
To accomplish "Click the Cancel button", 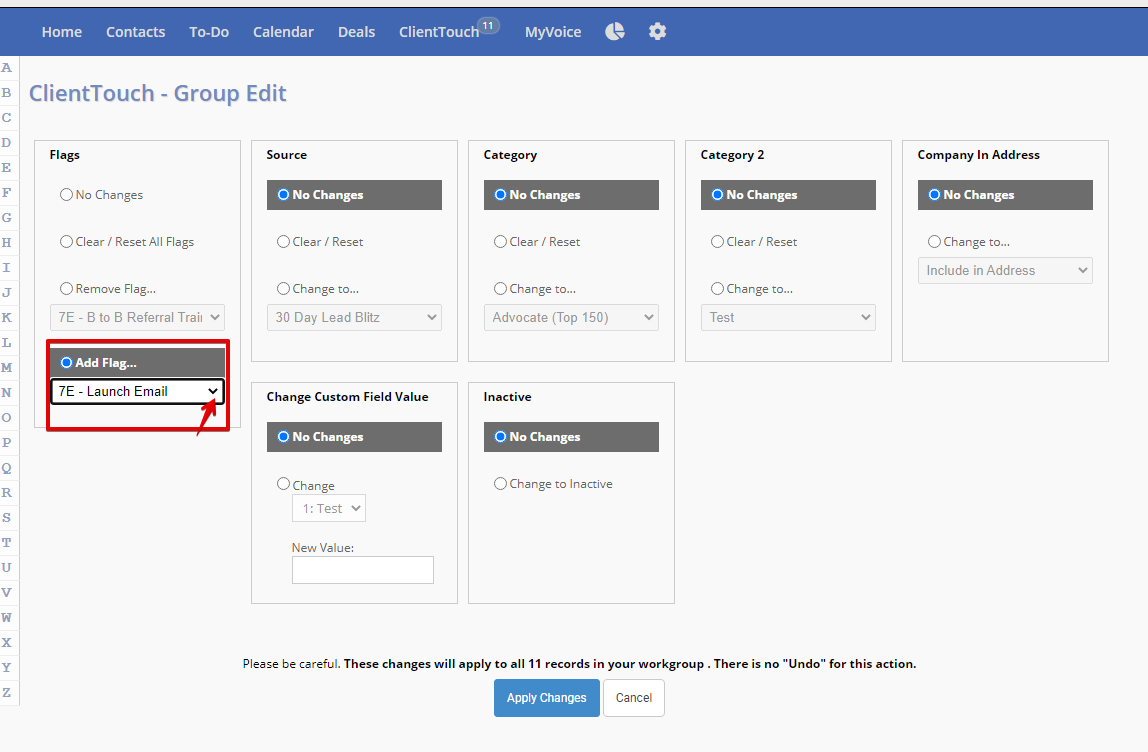I will [x=633, y=698].
